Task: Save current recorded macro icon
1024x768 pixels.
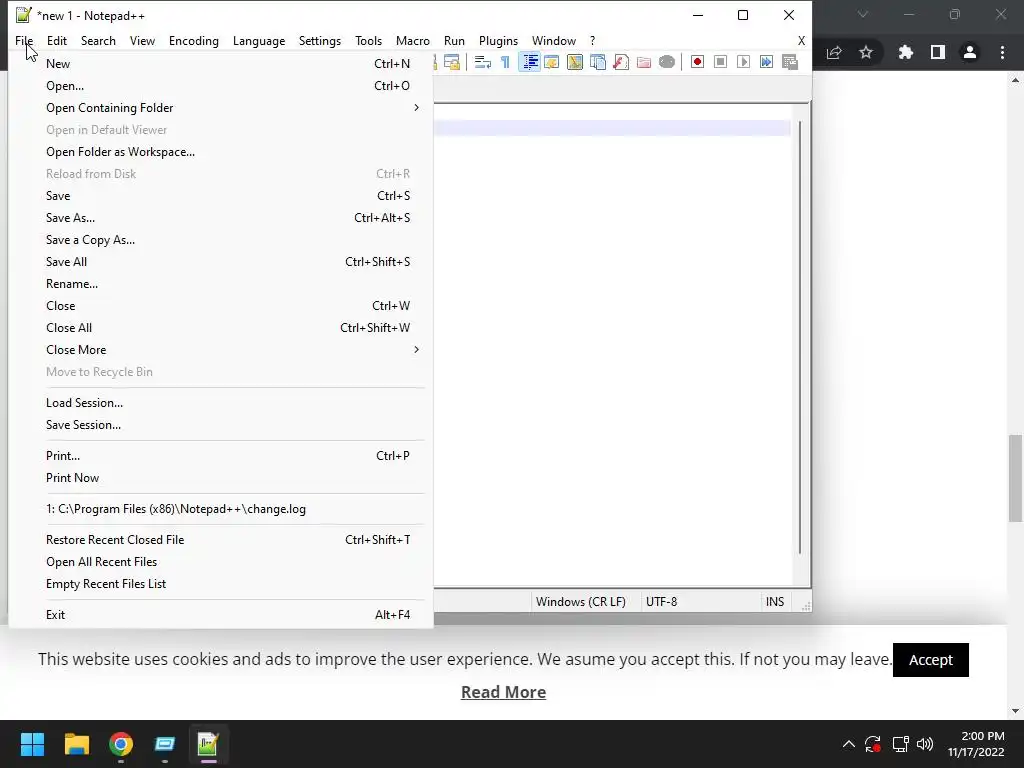Action: 790,62
